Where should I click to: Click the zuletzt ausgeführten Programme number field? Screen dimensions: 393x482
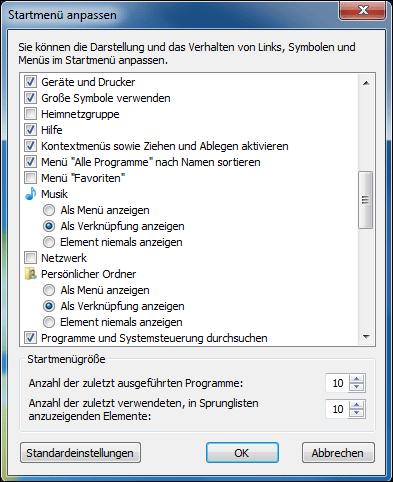[x=337, y=383]
